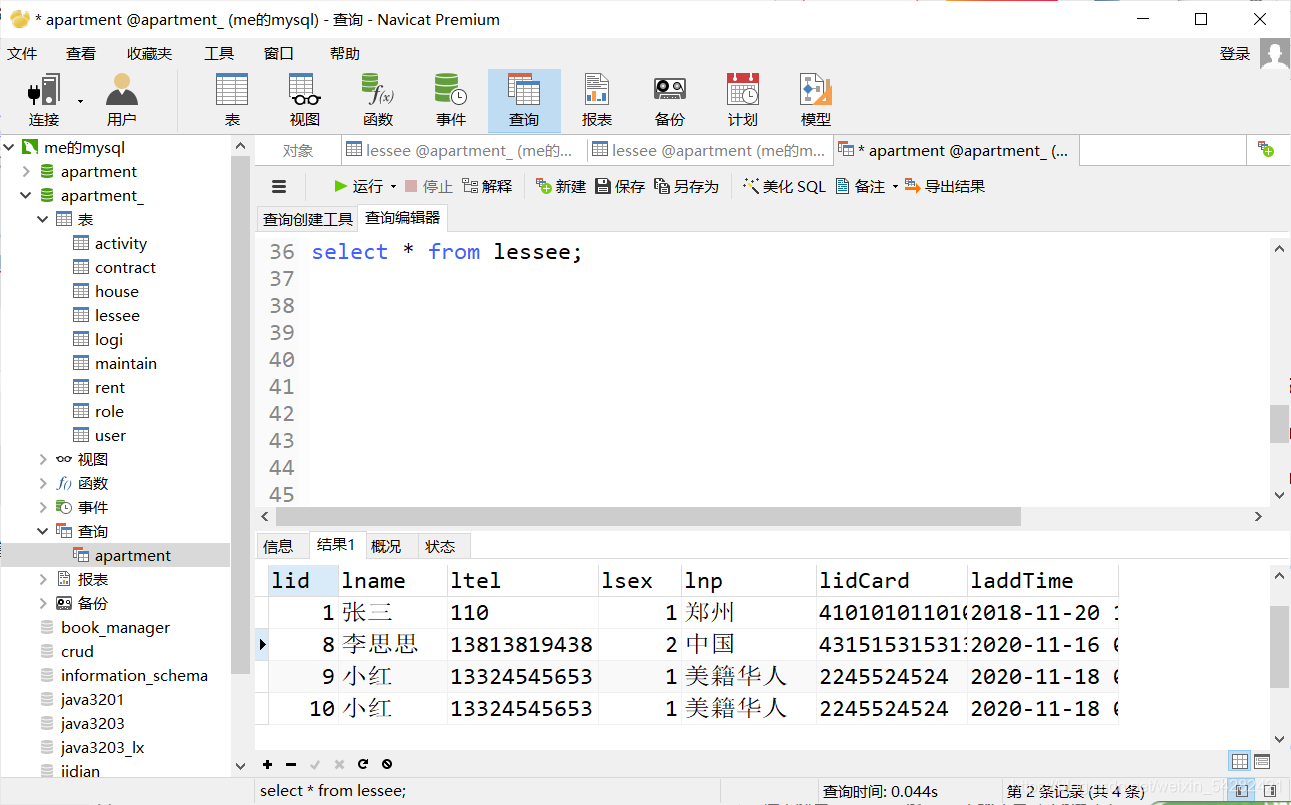
Task: Switch to the 查询创建工具 tab
Action: pos(307,218)
